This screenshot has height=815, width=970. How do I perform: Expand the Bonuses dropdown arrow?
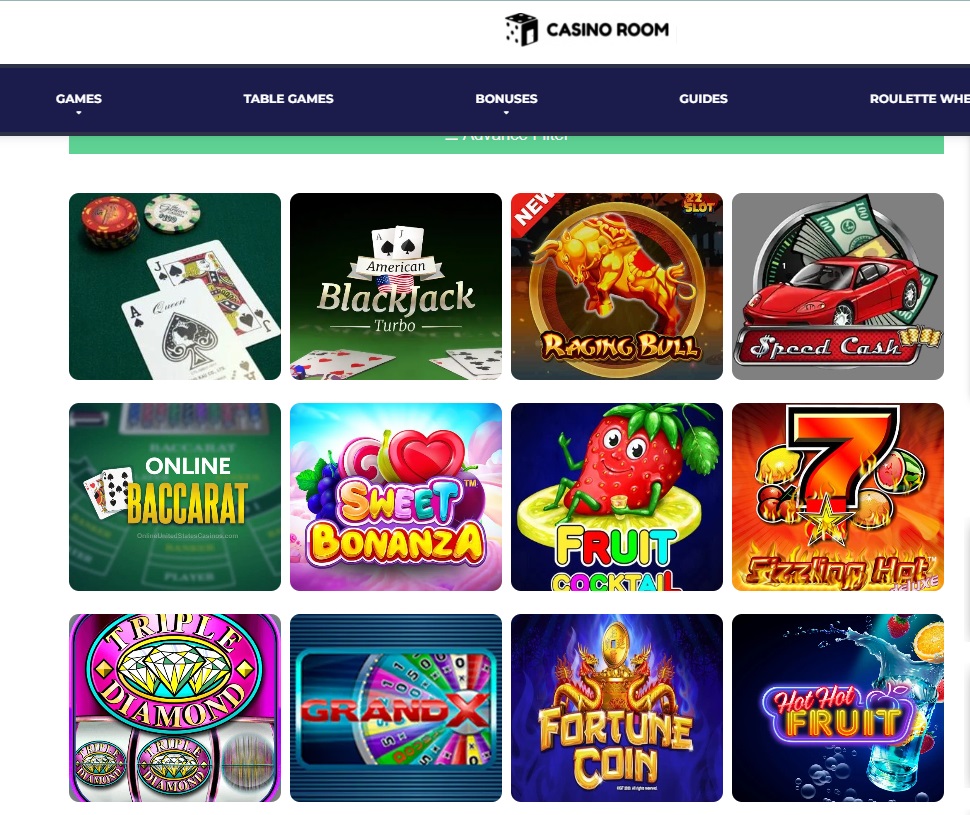506,113
